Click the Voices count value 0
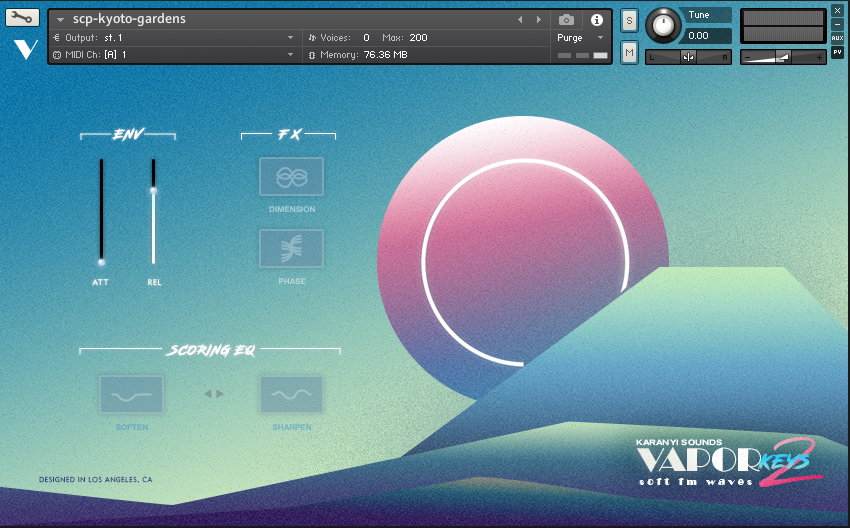Viewport: 850px width, 528px height. [366, 37]
